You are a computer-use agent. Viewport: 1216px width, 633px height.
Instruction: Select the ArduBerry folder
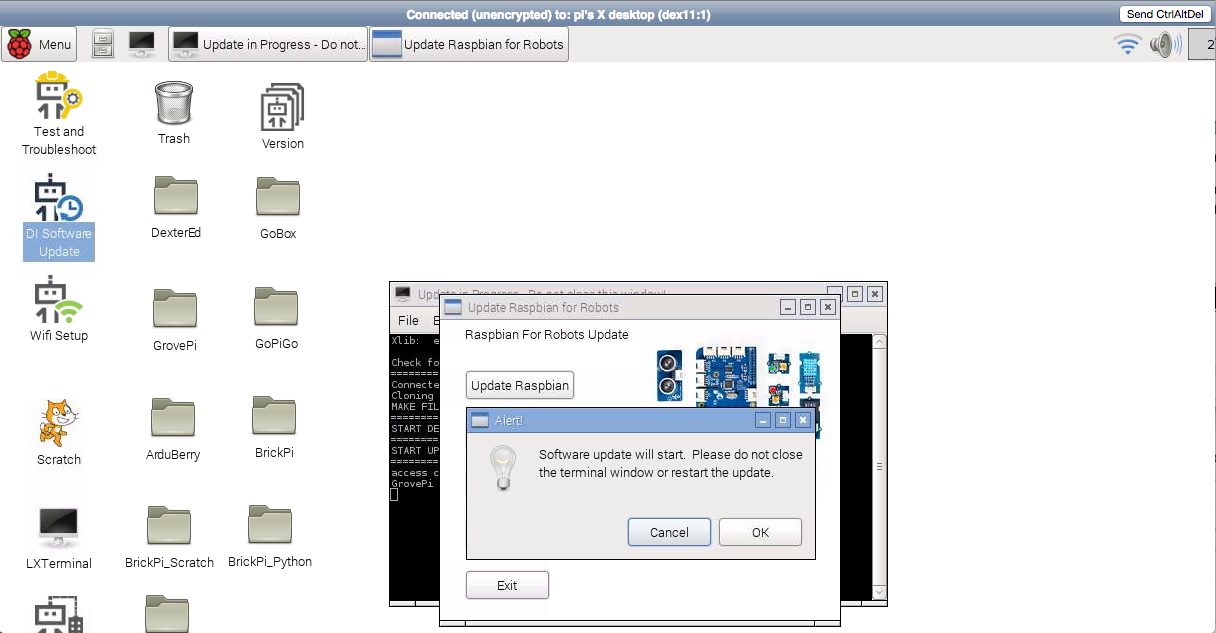point(173,429)
